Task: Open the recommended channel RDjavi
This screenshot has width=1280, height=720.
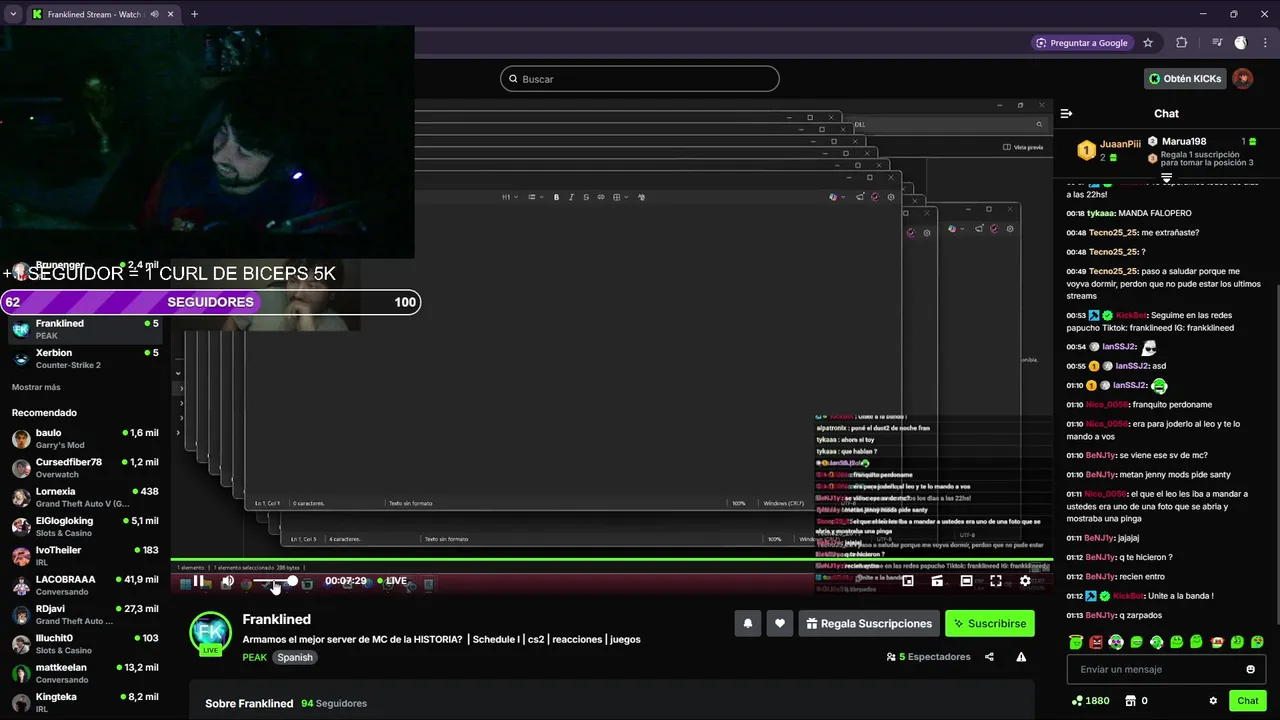Action: pyautogui.click(x=85, y=614)
